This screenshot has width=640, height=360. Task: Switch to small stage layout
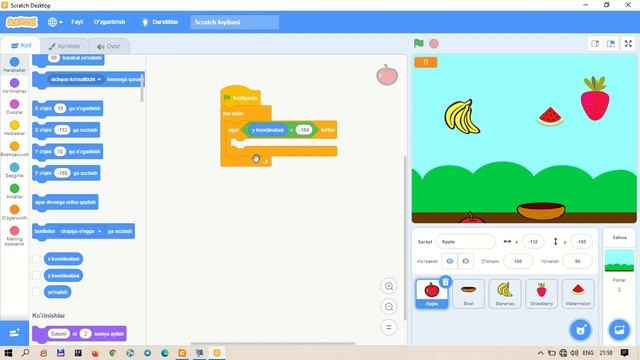(595, 44)
